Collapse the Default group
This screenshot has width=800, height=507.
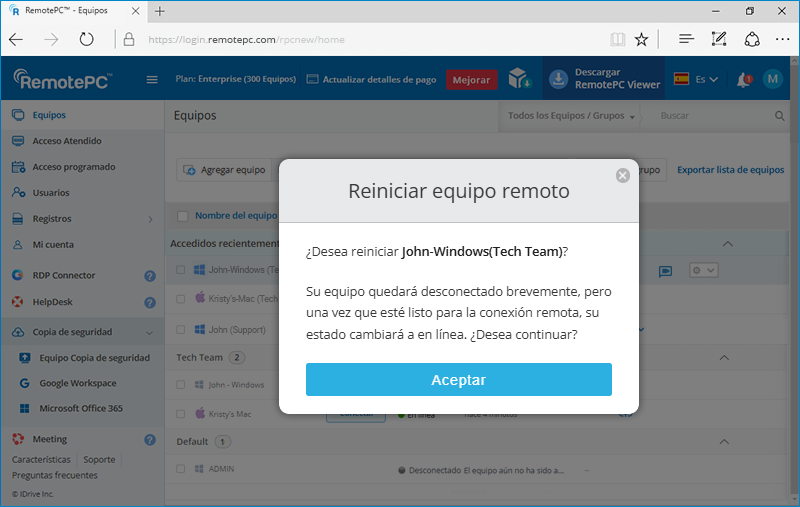724,441
